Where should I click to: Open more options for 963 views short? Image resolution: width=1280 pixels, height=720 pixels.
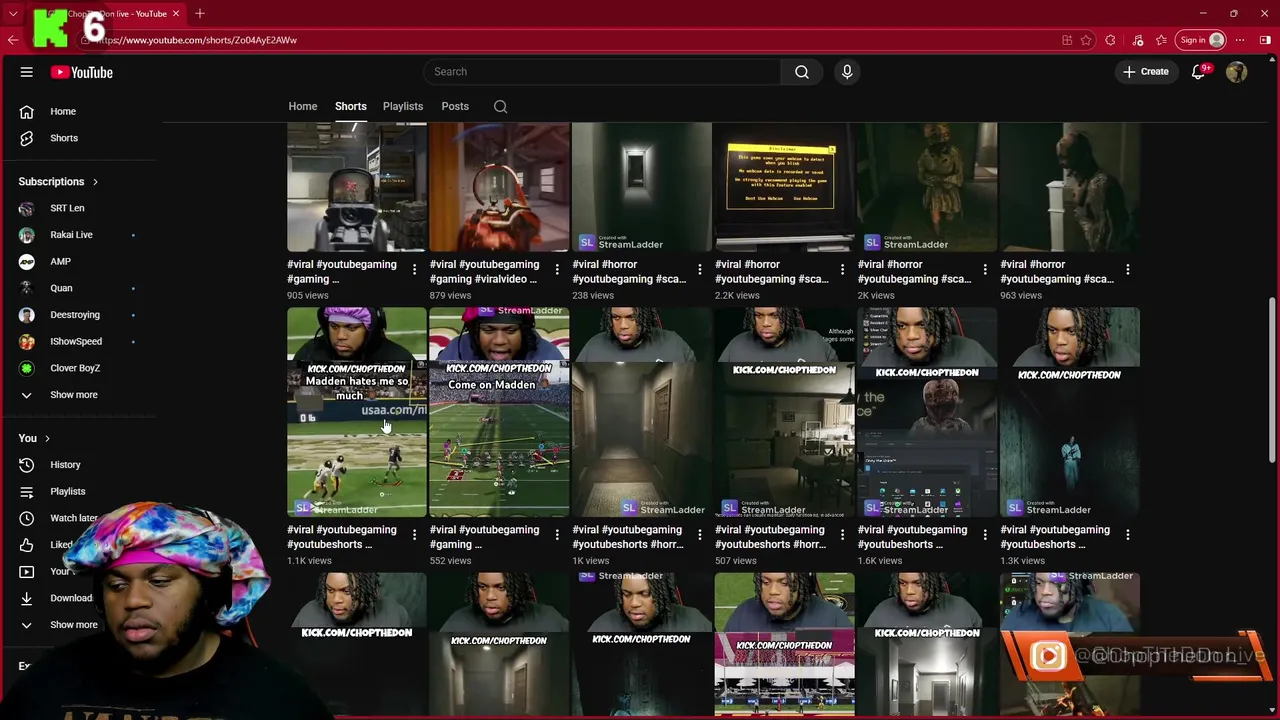point(1127,270)
